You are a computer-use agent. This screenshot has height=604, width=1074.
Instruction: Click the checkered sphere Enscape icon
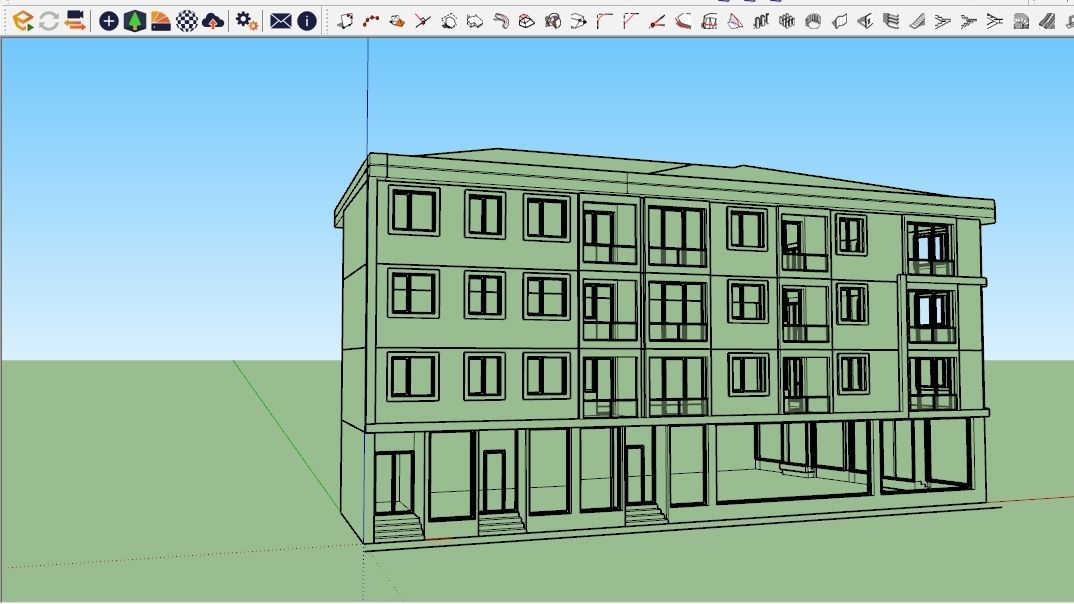(x=187, y=21)
